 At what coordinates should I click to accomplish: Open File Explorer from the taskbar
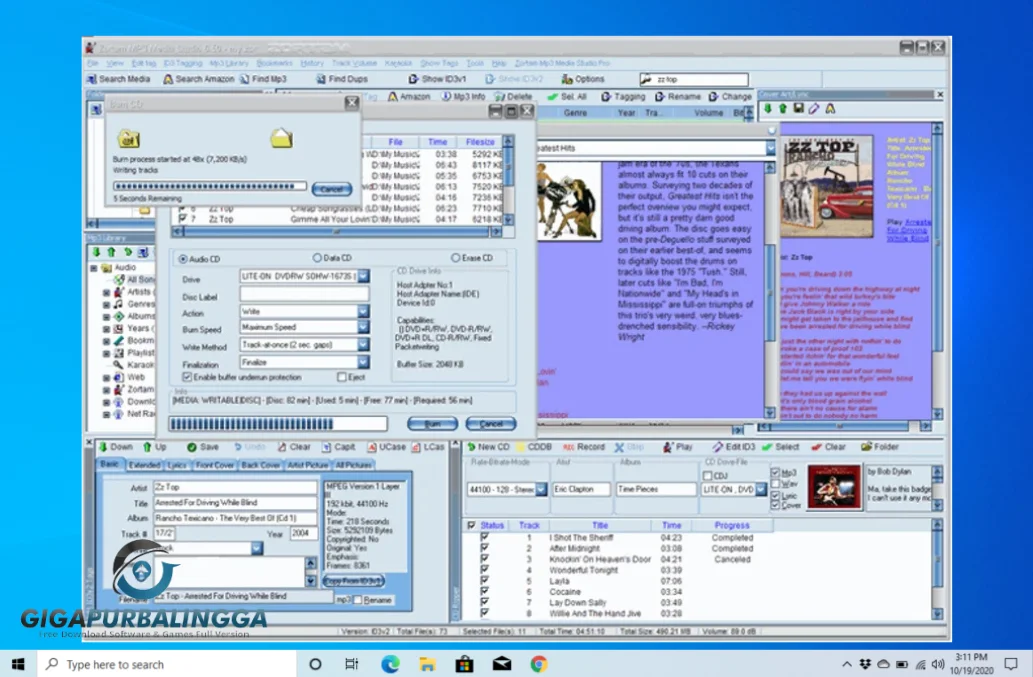427,664
